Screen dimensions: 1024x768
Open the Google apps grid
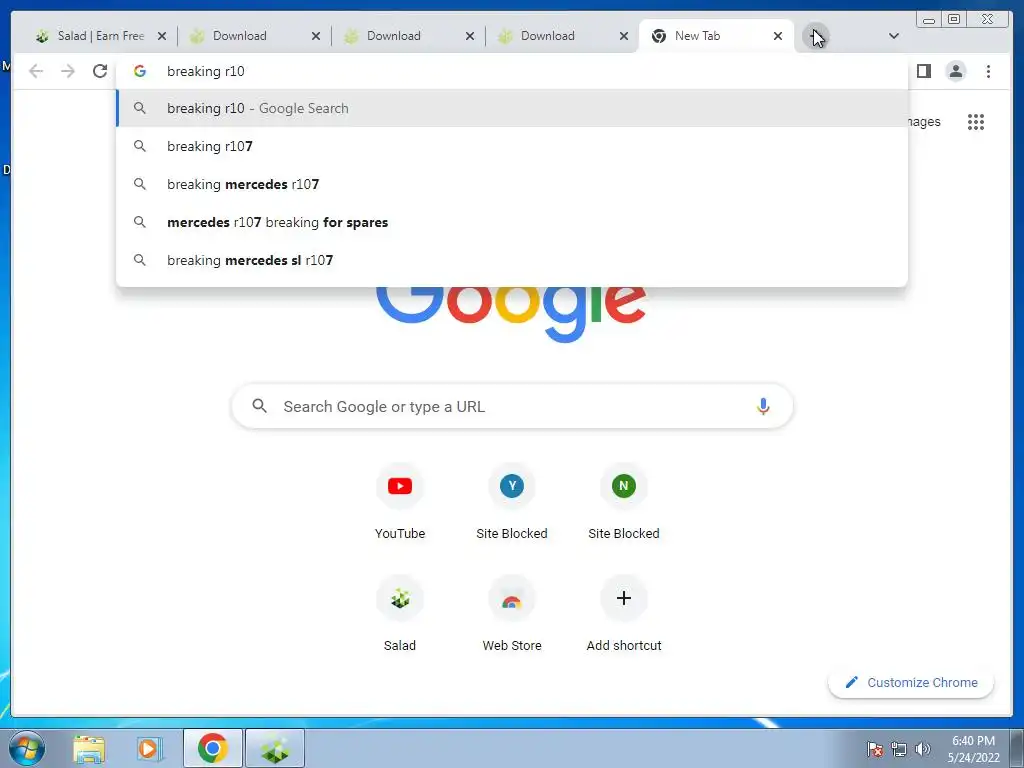976,121
